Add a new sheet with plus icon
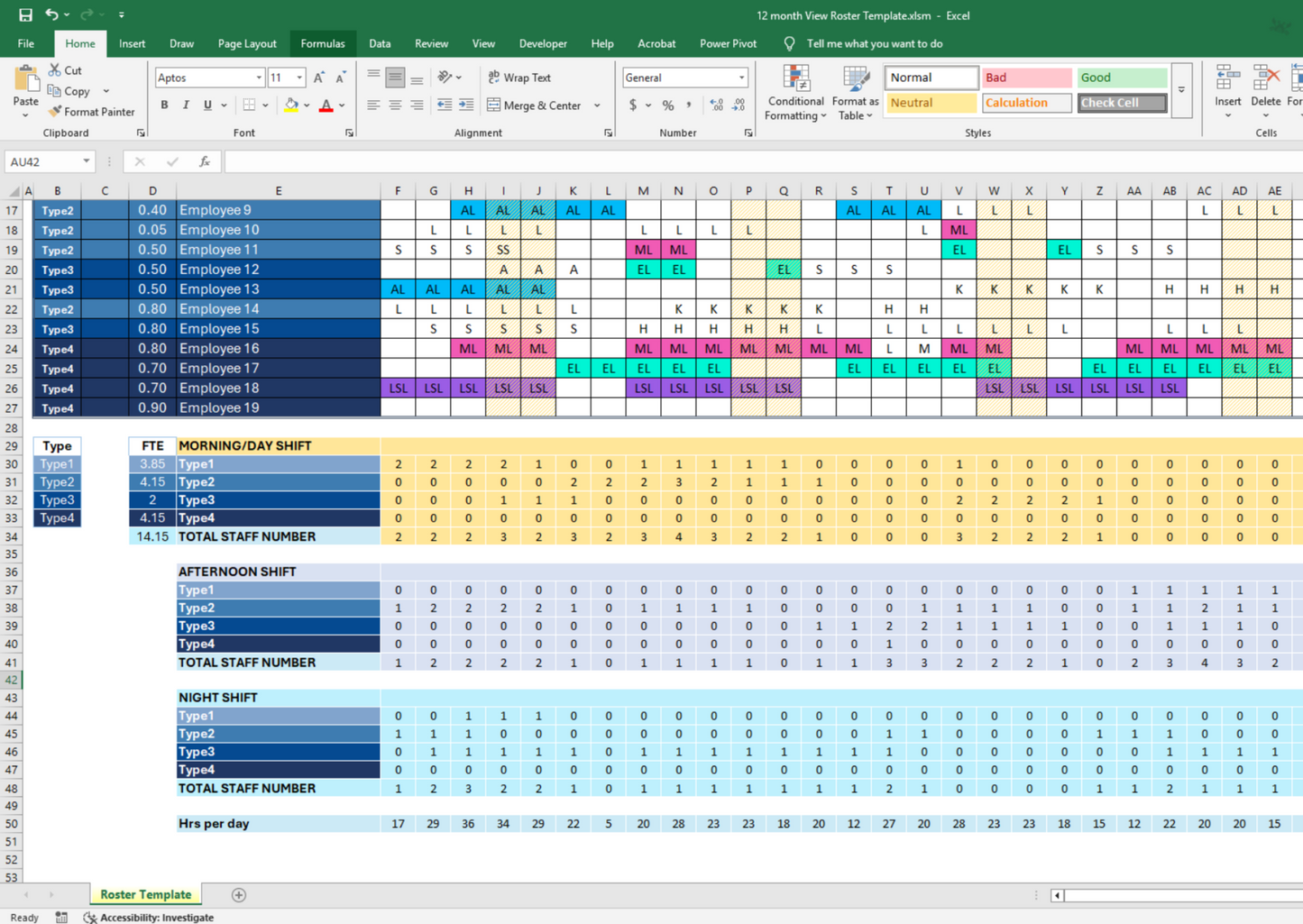Screen dimensions: 1303x924 [x=239, y=895]
